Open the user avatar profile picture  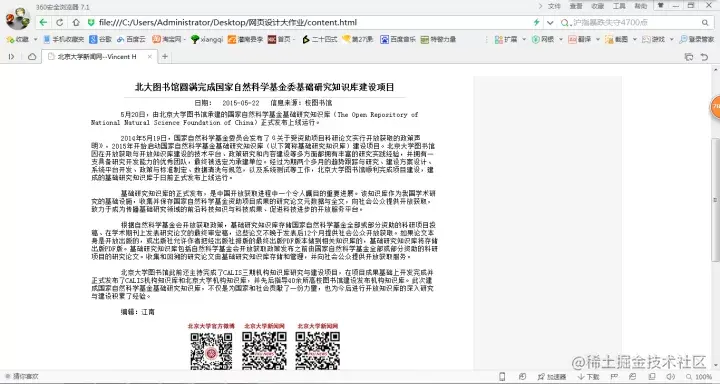tap(17, 18)
